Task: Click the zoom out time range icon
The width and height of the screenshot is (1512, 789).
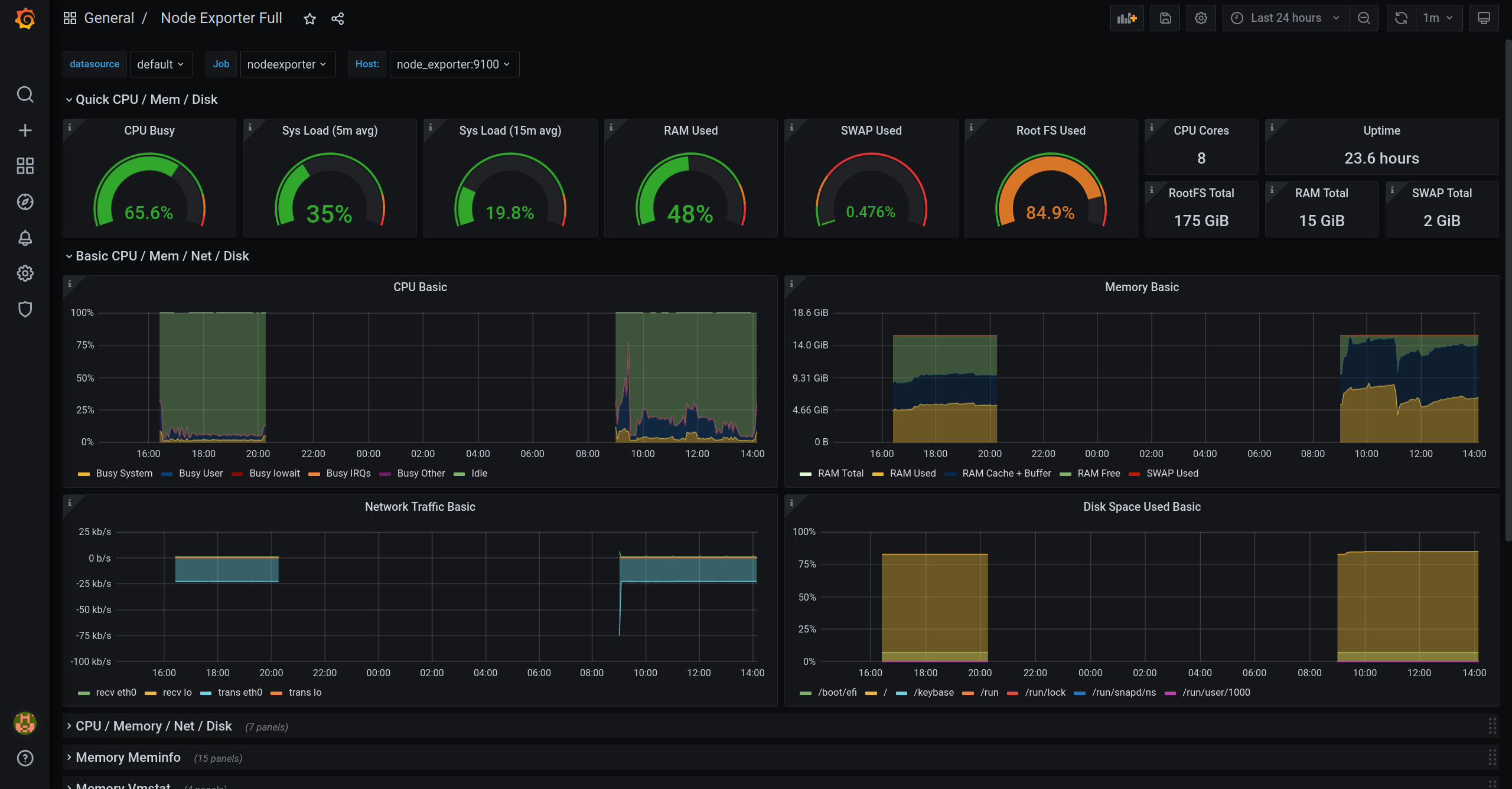Action: point(1364,18)
